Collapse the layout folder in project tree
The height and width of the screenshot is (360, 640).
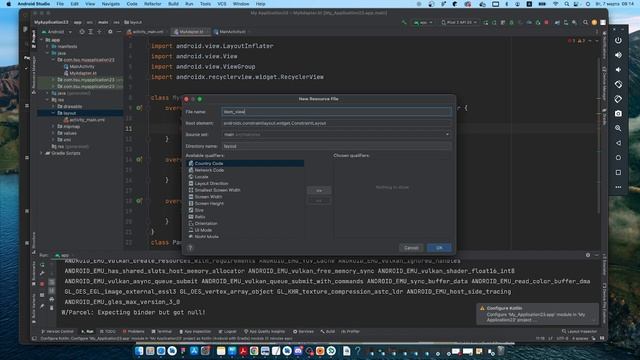pyautogui.click(x=53, y=113)
